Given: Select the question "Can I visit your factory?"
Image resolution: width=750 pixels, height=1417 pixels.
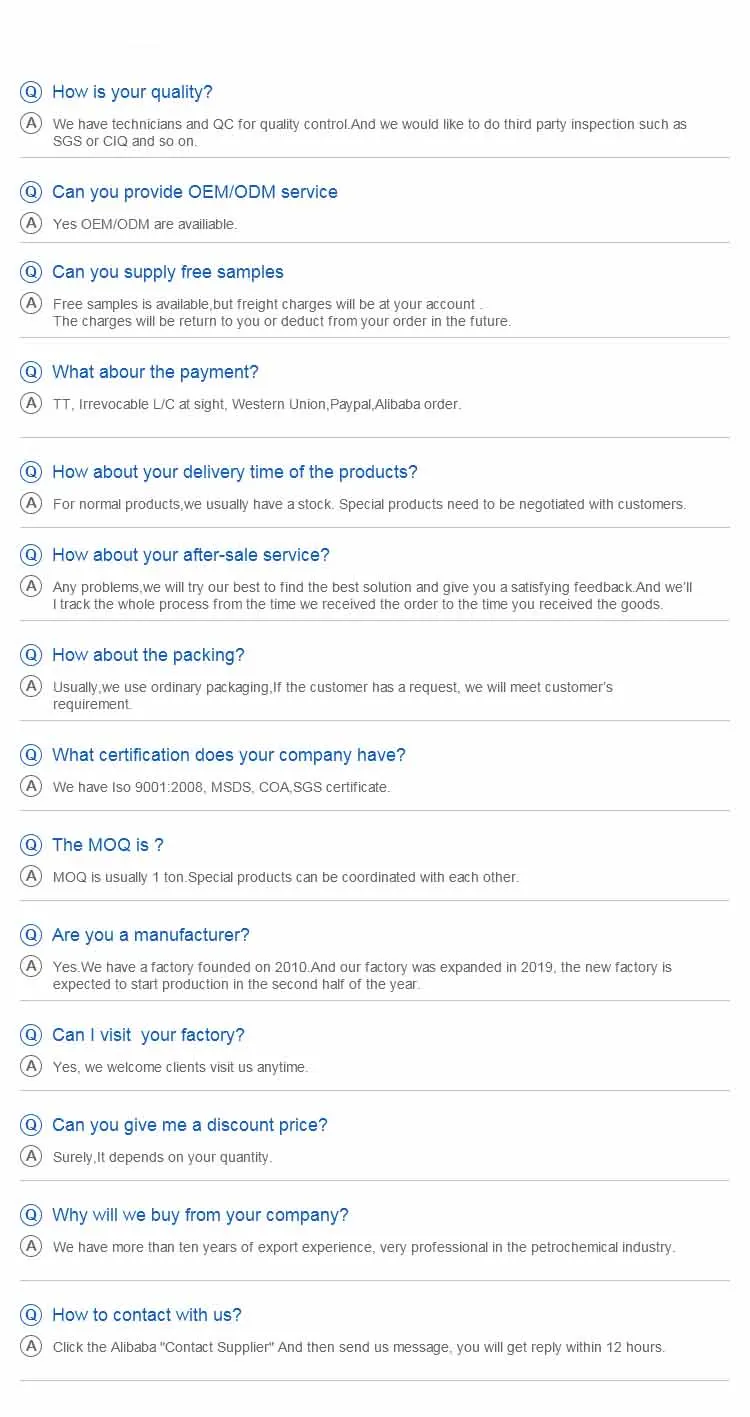Looking at the screenshot, I should (148, 1035).
